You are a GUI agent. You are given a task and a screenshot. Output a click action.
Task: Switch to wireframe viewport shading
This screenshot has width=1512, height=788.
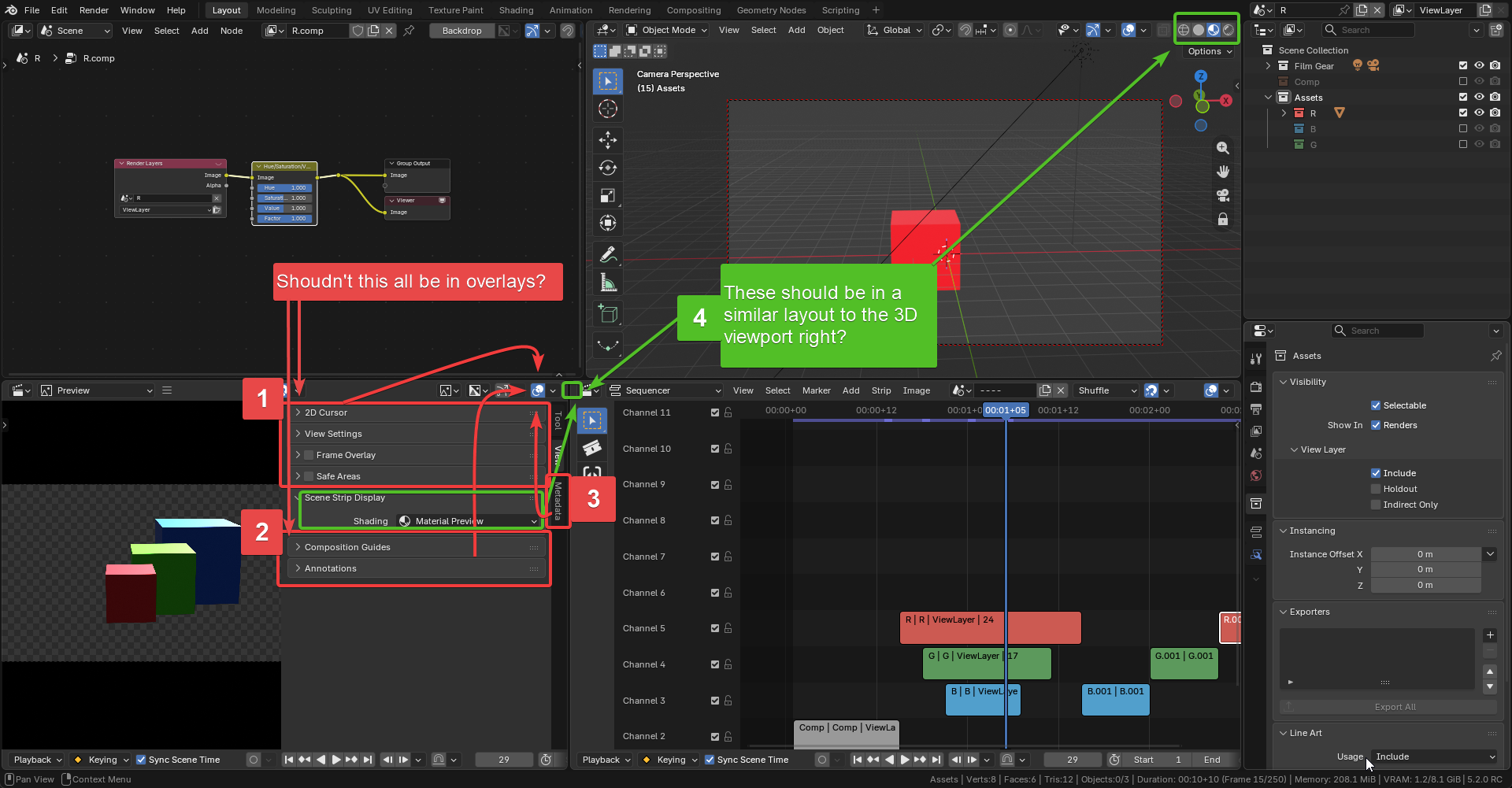pyautogui.click(x=1184, y=30)
